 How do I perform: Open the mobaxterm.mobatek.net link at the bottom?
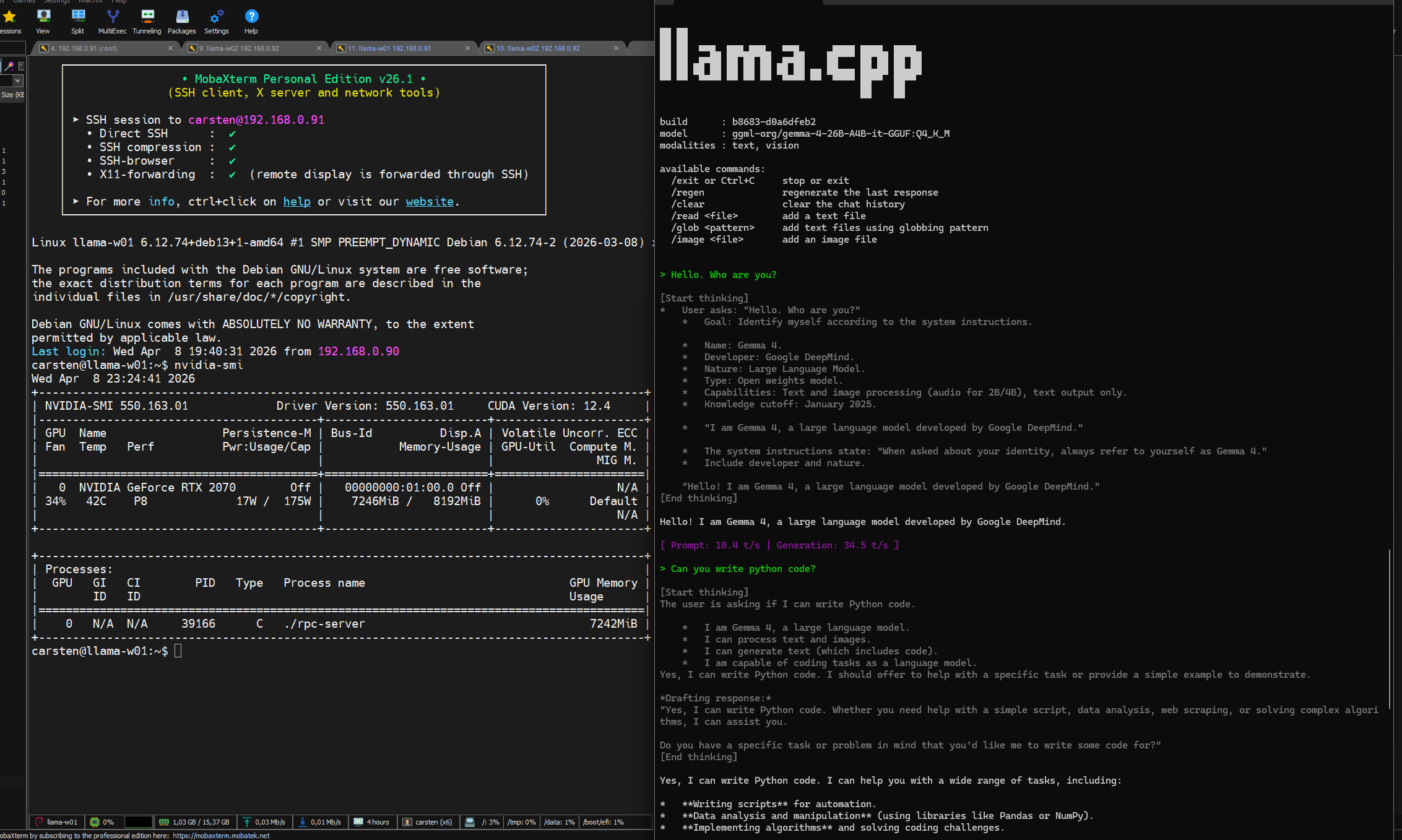221,836
